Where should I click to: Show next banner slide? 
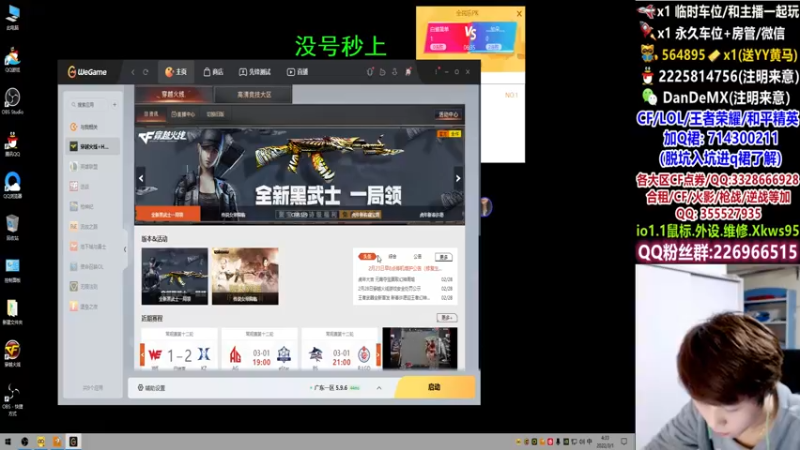pos(458,178)
